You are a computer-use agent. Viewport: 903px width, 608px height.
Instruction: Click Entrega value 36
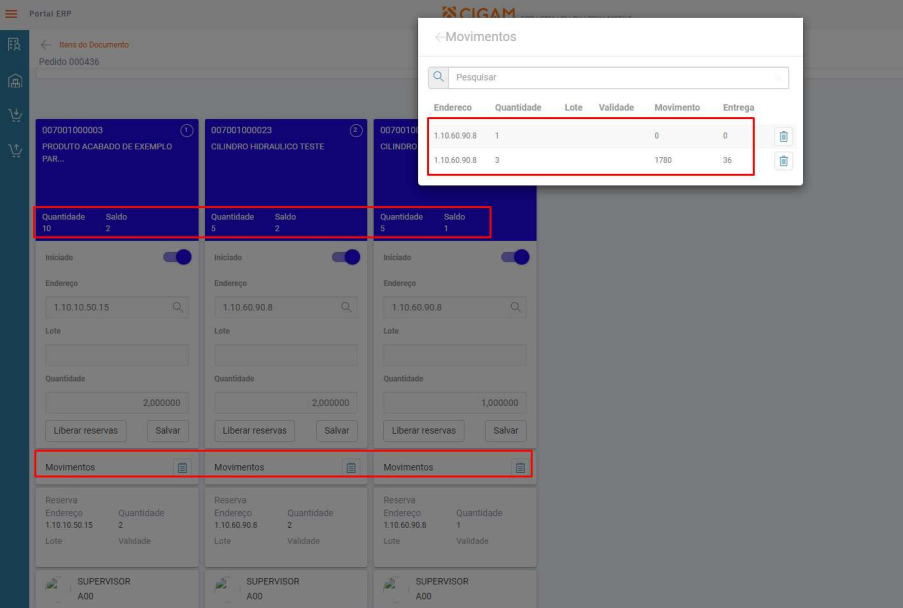[727, 160]
